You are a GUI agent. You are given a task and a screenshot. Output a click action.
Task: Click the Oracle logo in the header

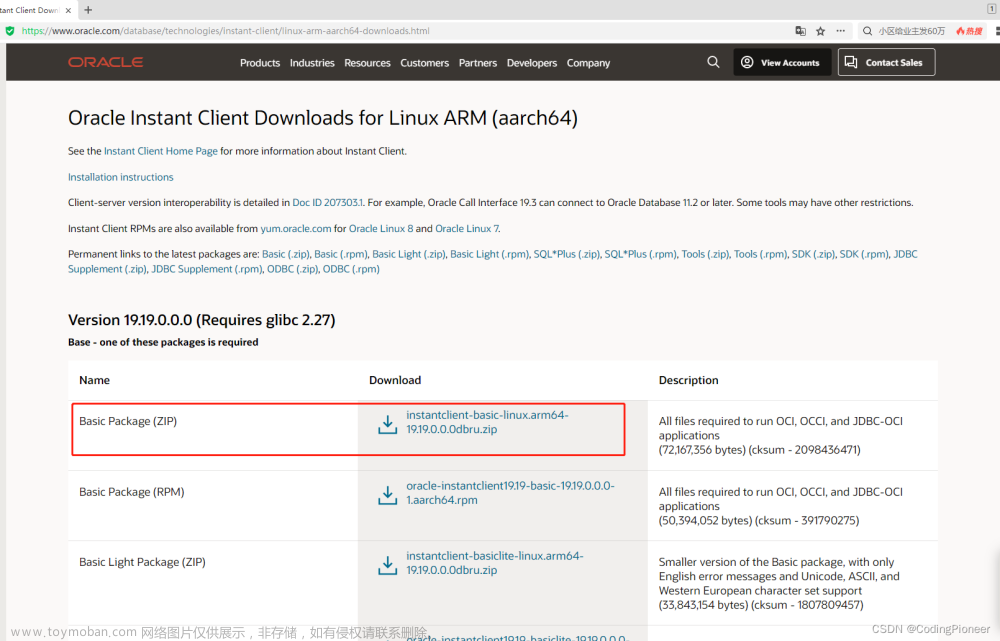point(106,63)
